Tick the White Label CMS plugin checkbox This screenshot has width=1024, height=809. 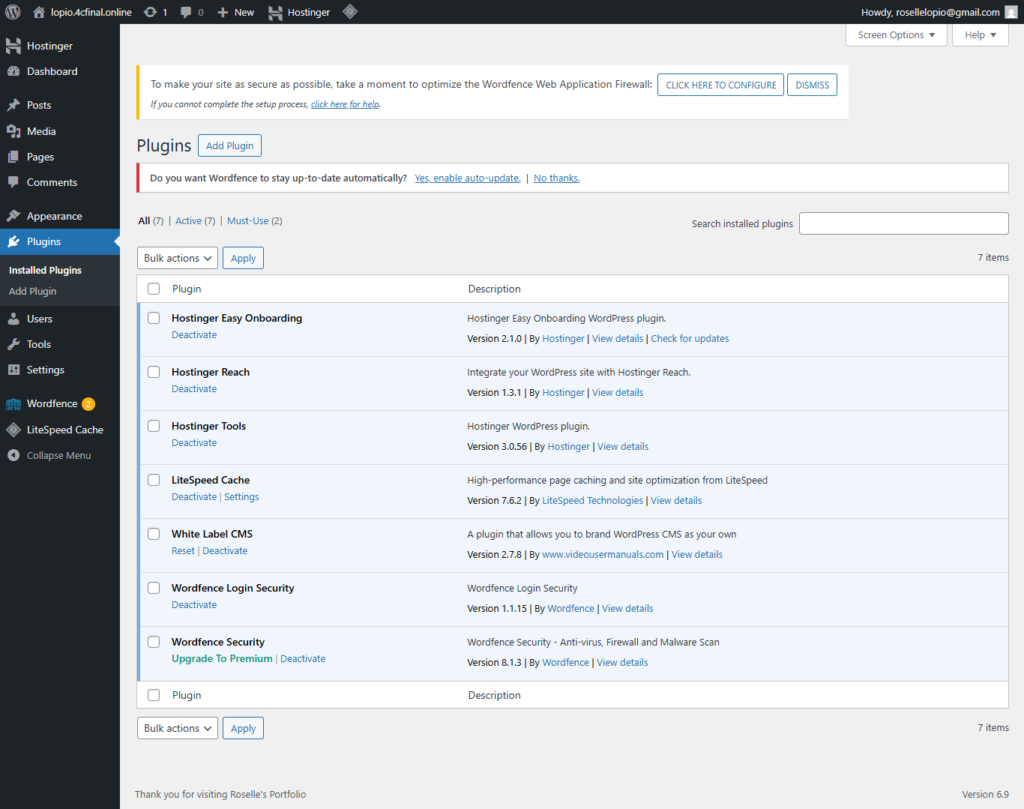[154, 534]
